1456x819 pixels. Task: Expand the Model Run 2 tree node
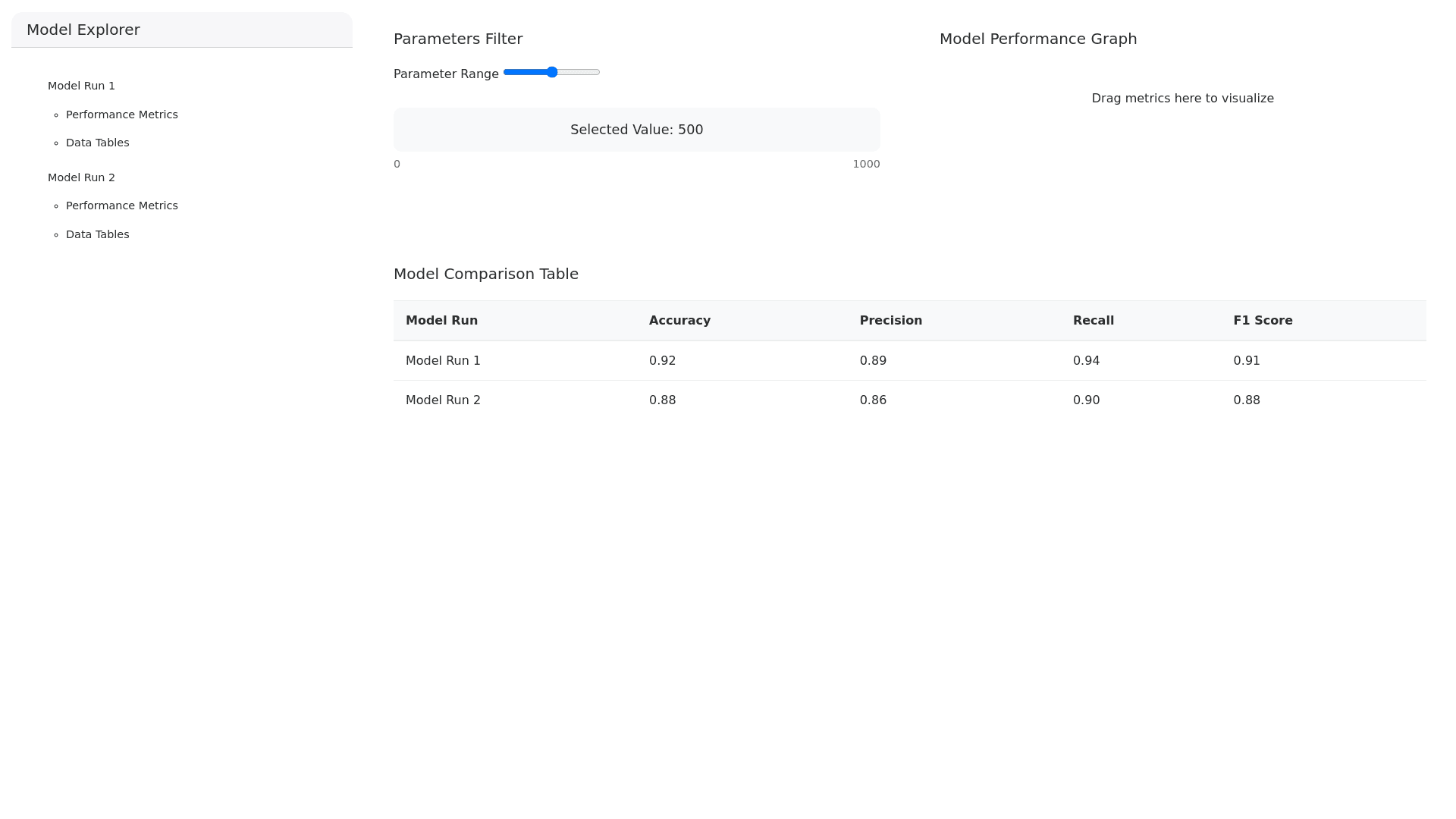pos(81,177)
